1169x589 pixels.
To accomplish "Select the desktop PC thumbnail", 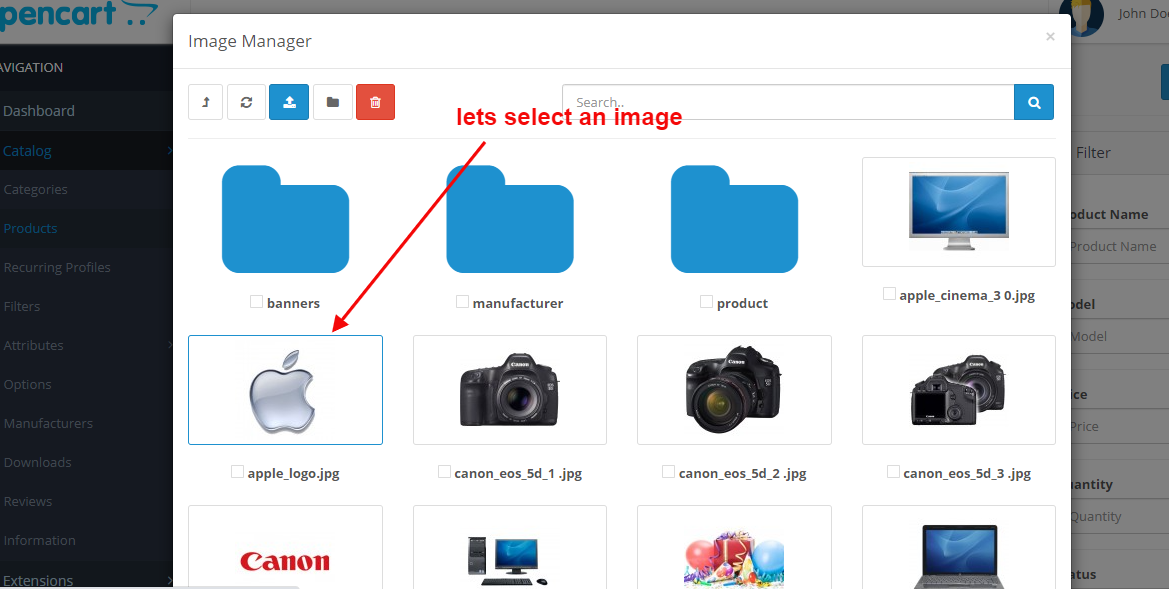I will tap(510, 547).
